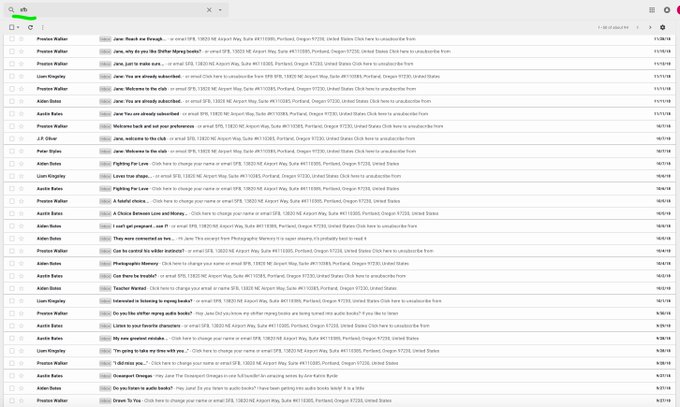Star the 'Jane, just to make sure...' email
This screenshot has width=680, height=407.
click(21, 64)
